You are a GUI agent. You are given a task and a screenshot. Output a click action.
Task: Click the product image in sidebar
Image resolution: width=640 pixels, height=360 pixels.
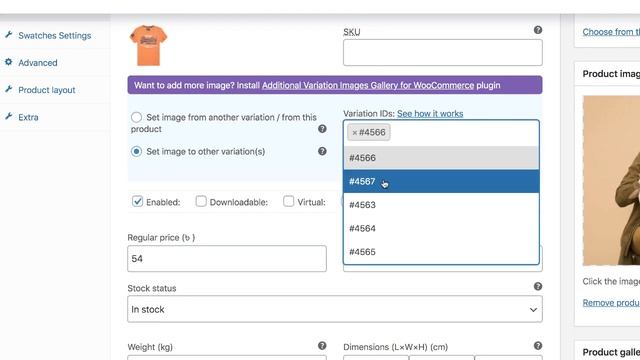tap(611, 180)
